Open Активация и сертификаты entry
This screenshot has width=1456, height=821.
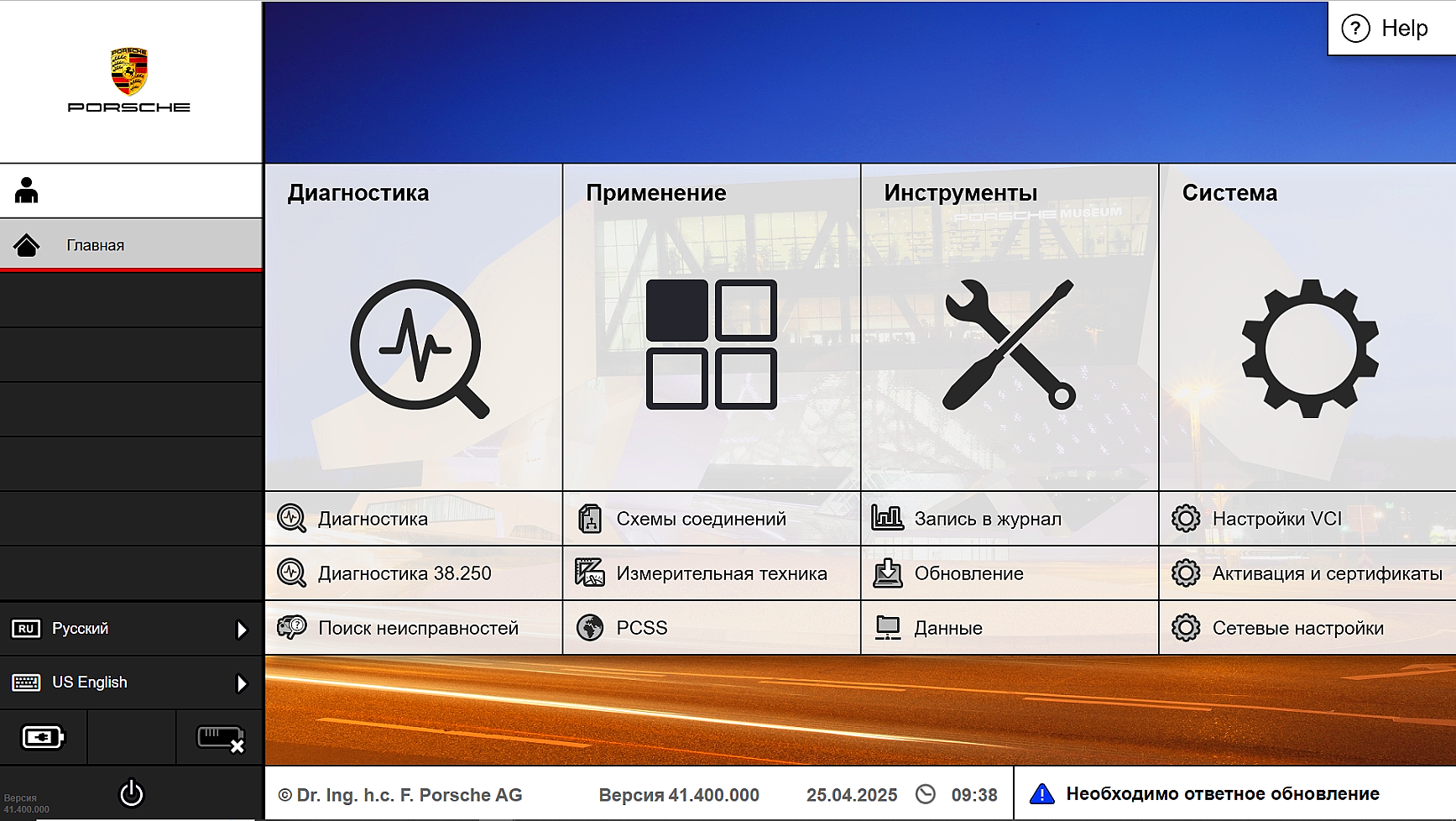coord(1307,573)
